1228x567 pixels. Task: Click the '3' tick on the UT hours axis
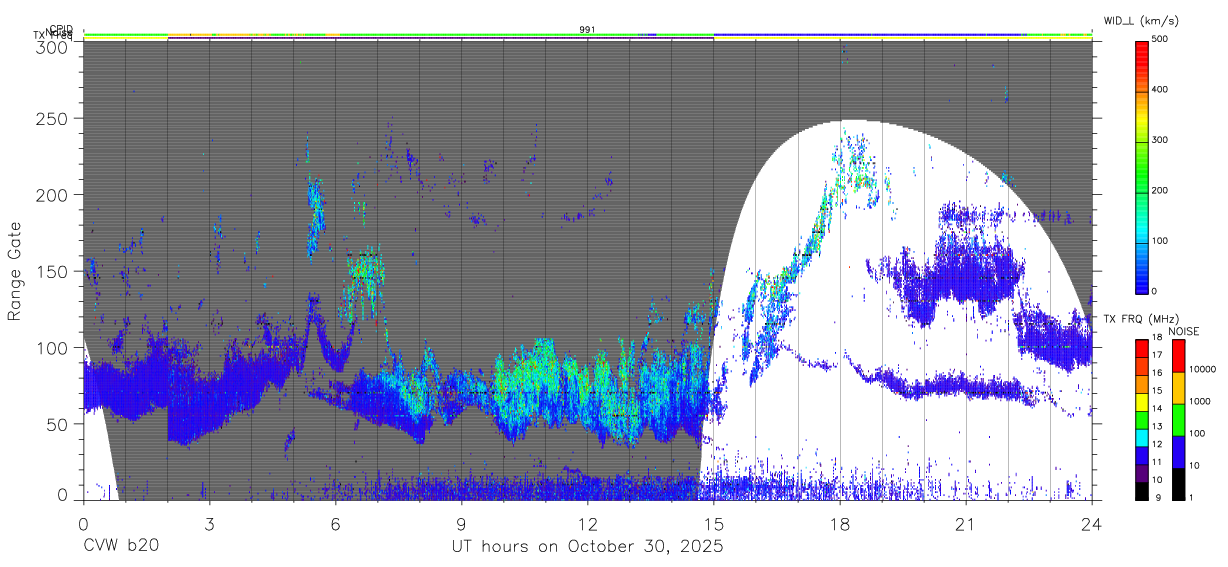210,523
